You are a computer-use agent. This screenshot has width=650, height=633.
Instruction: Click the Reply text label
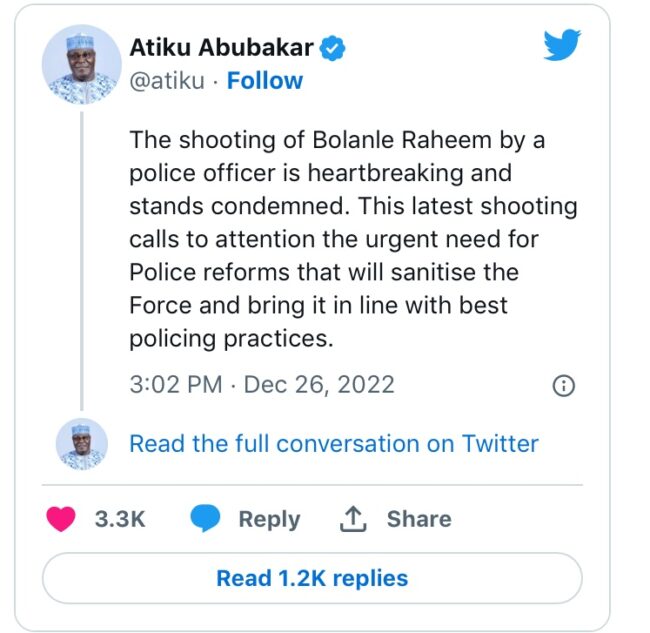[x=269, y=519]
